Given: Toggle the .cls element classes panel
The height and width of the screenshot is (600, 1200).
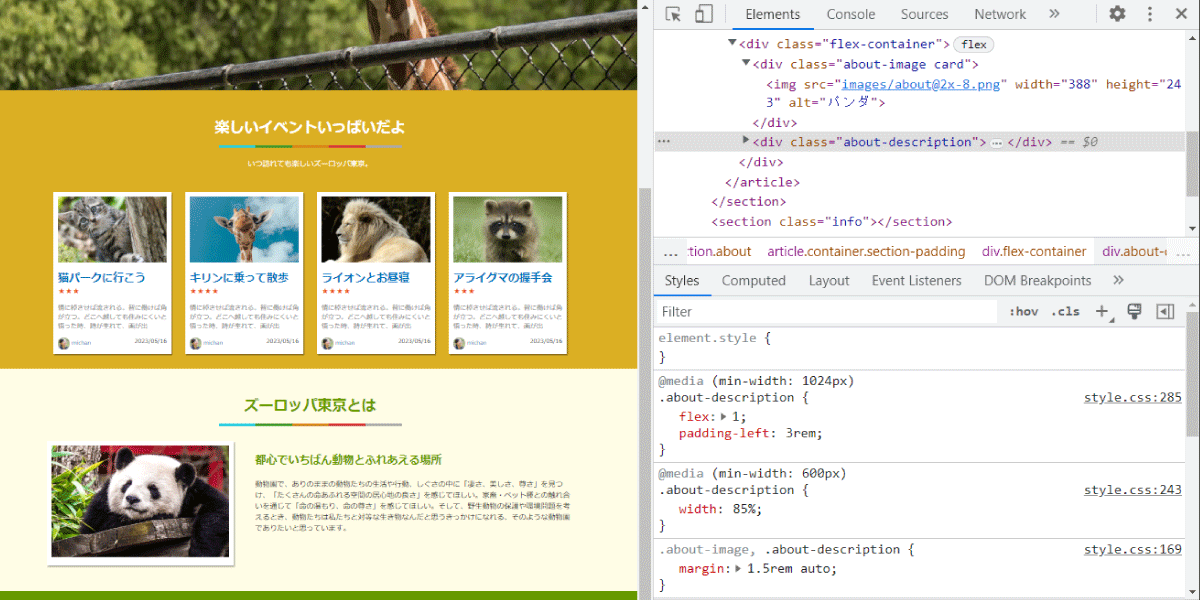Looking at the screenshot, I should pos(1065,312).
